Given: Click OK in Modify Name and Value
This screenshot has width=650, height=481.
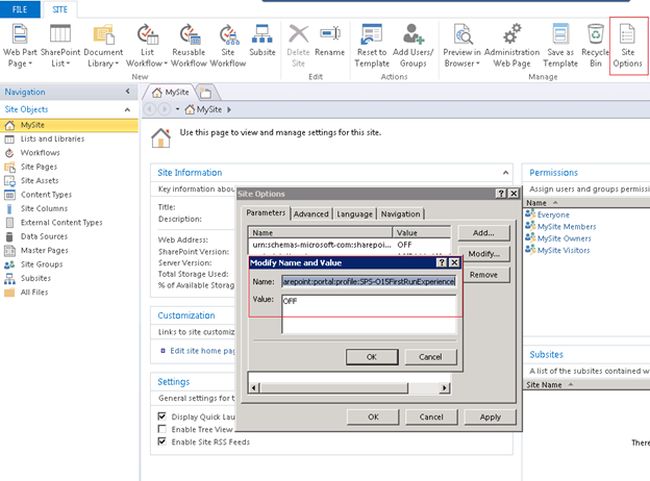Looking at the screenshot, I should (370, 357).
